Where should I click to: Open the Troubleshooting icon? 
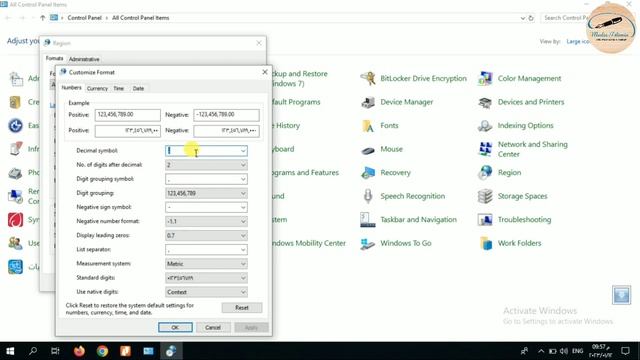(x=485, y=220)
